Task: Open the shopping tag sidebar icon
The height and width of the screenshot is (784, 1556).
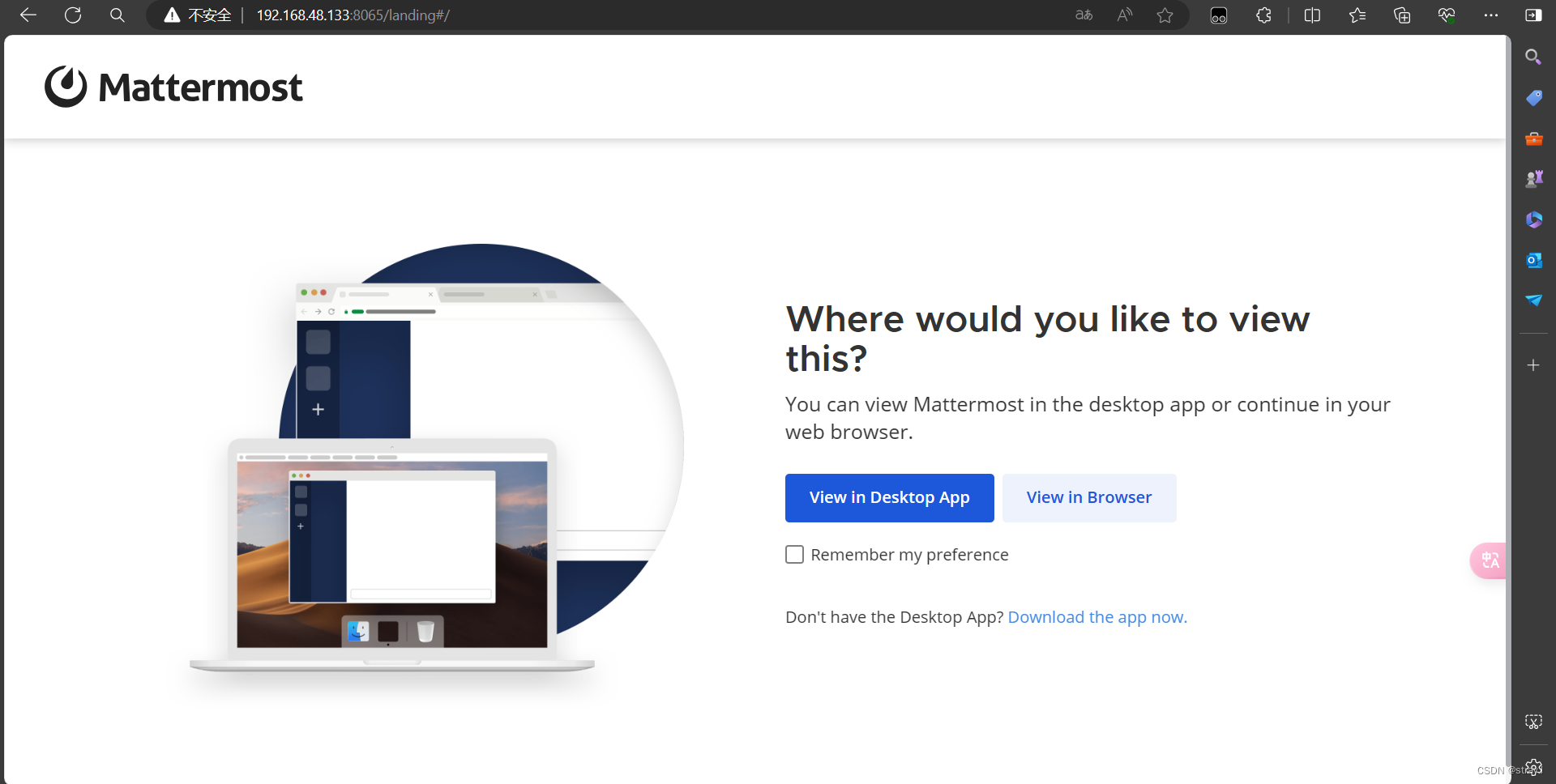Action: (x=1533, y=98)
